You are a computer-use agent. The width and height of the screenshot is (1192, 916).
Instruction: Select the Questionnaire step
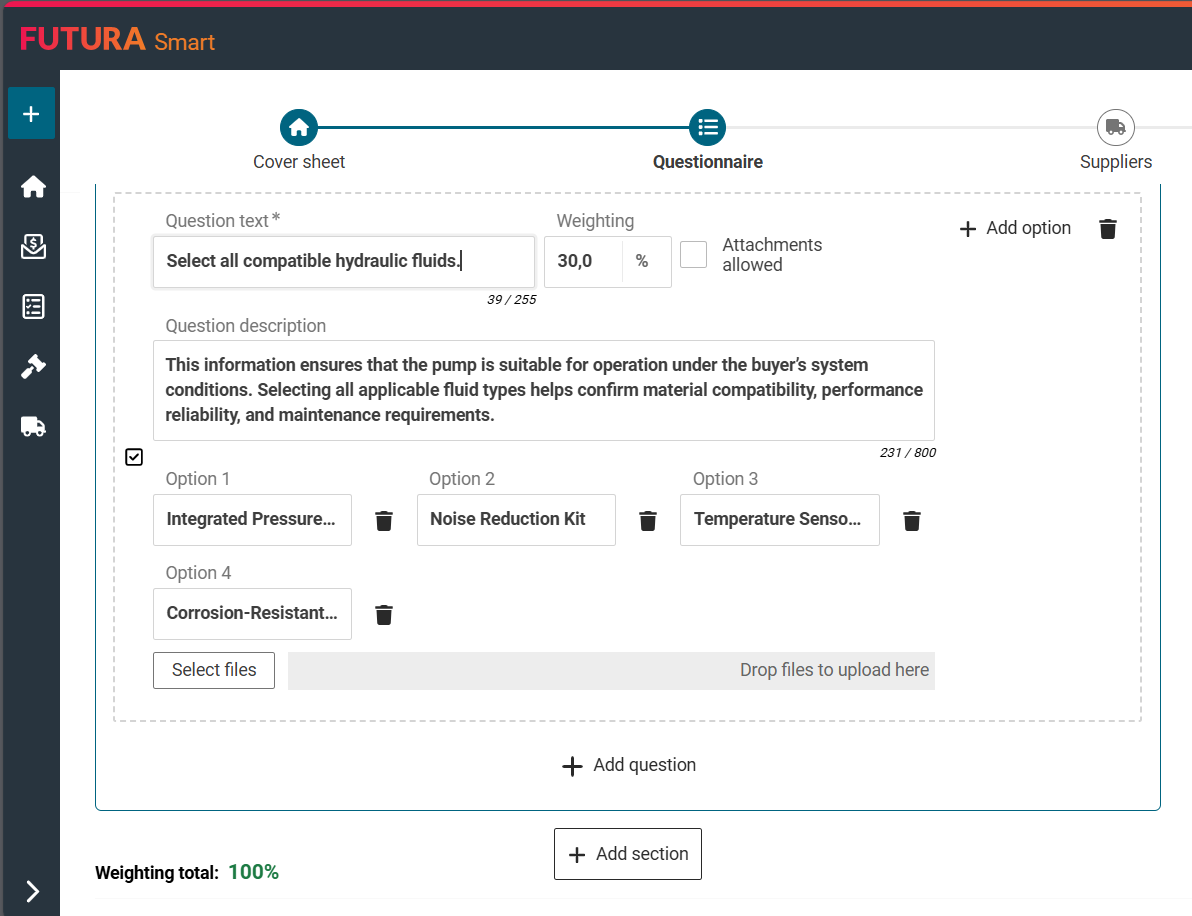[x=707, y=128]
